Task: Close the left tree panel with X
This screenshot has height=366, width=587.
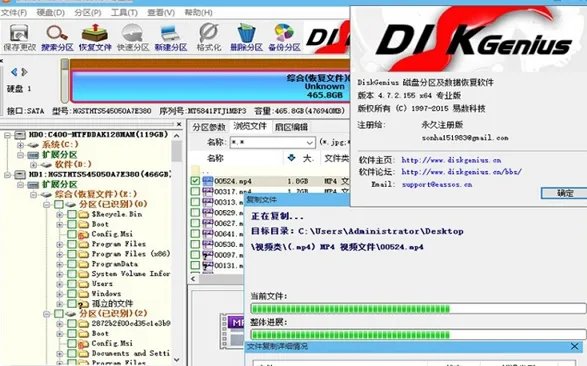Action: coord(179,124)
